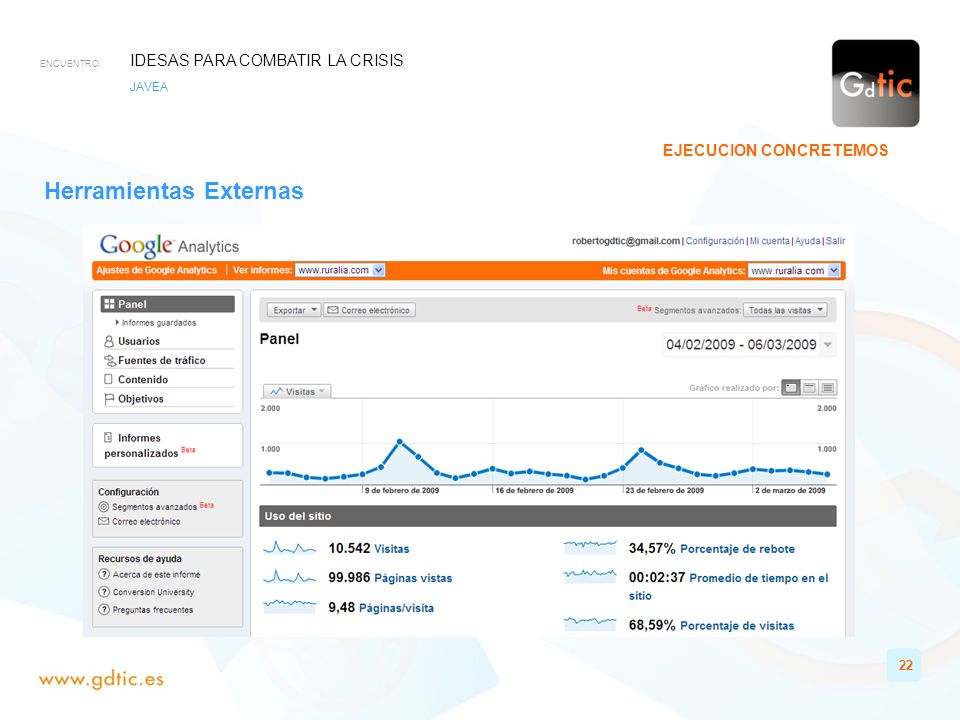
Task: Click the date range 04/02/2009 - 06/03/2009
Action: (741, 345)
